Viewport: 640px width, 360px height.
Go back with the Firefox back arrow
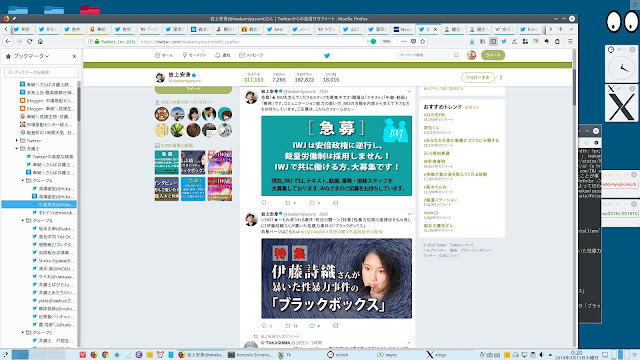[8, 42]
